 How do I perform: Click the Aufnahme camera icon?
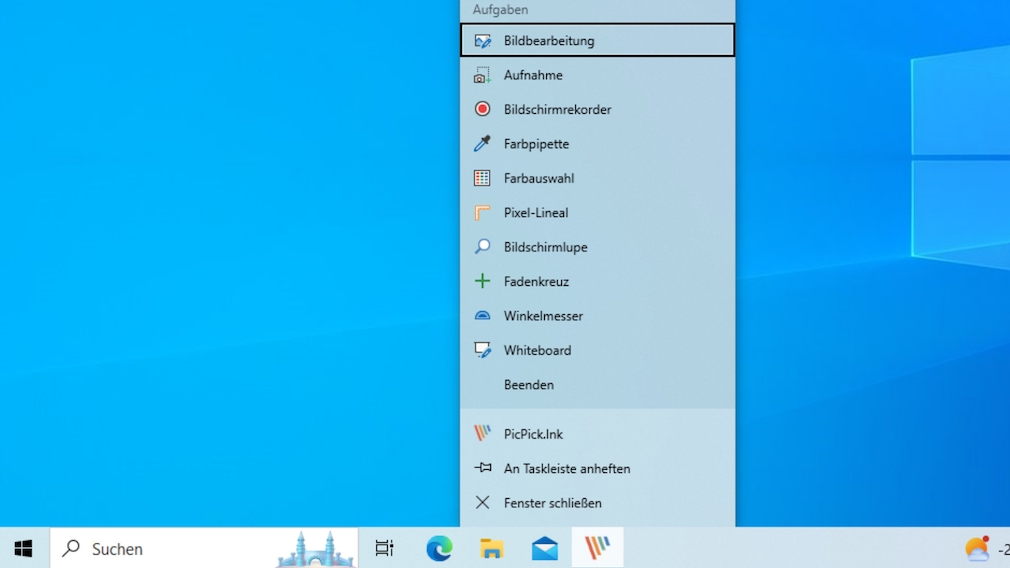[x=482, y=75]
